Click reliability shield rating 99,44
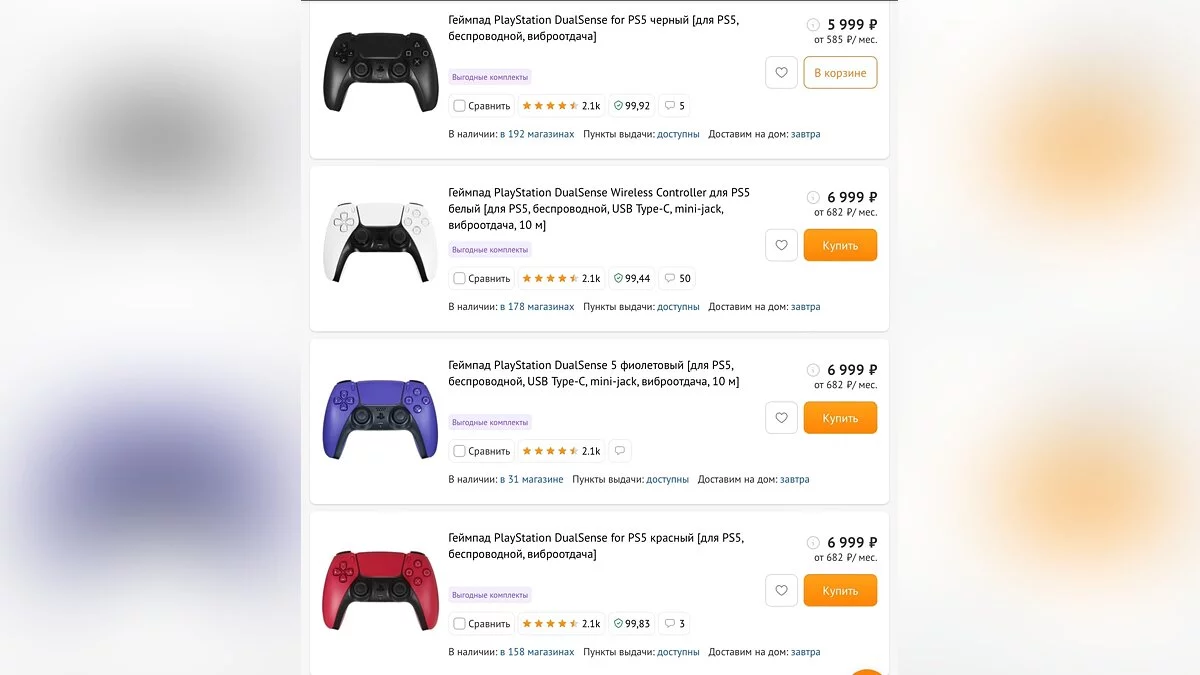 pos(632,278)
